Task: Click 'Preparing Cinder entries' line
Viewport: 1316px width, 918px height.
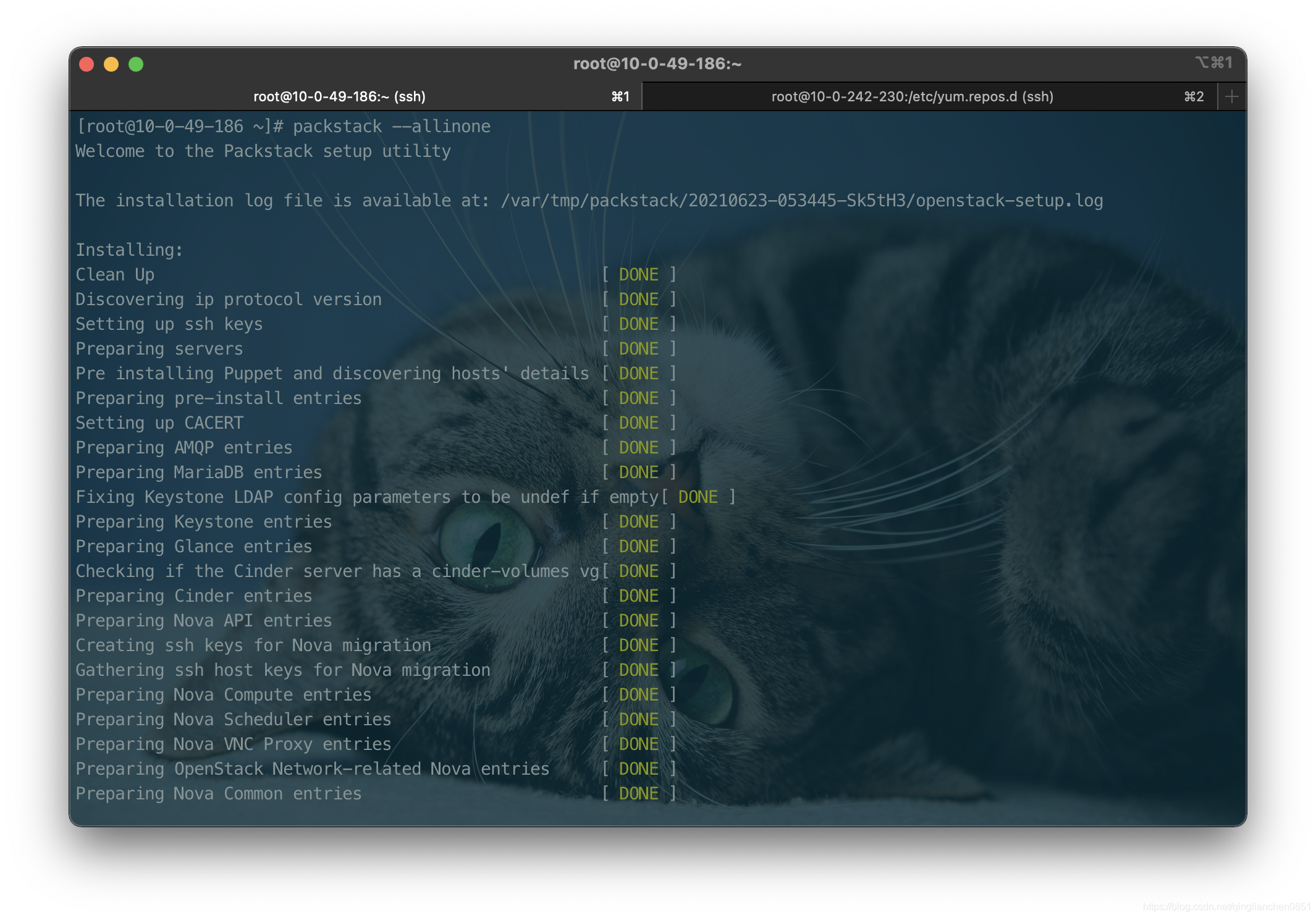Action: point(194,596)
